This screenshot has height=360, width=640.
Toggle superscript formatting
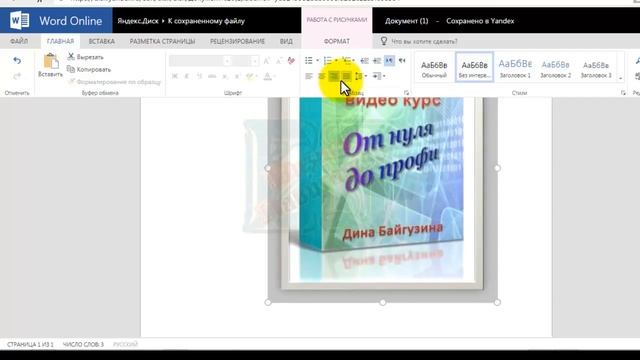pyautogui.click(x=237, y=76)
